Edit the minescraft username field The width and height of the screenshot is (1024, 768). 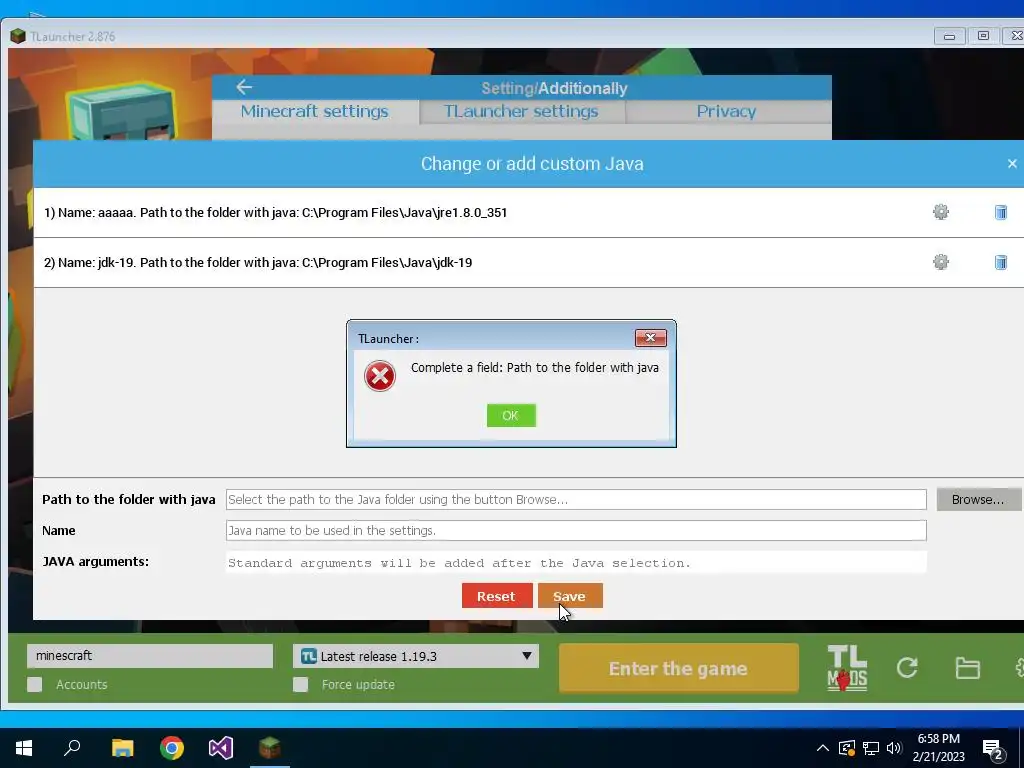(150, 656)
